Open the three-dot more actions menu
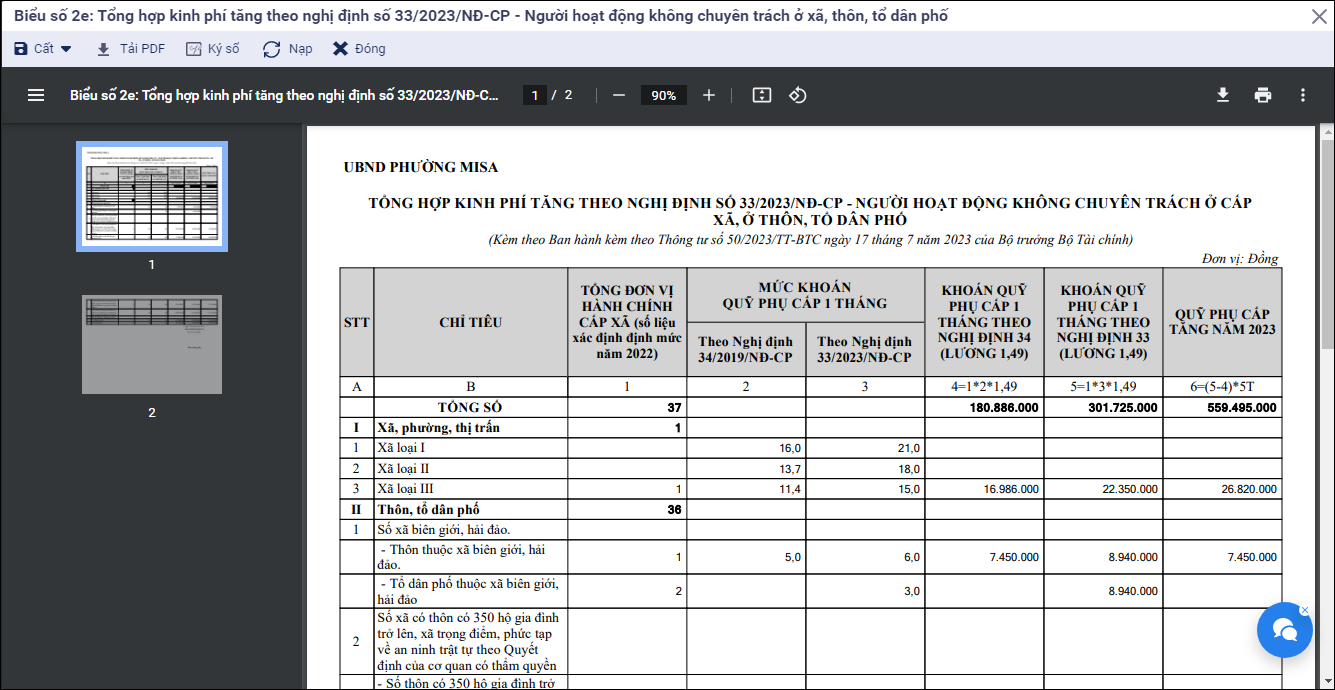The width and height of the screenshot is (1335, 690). pos(1303,95)
